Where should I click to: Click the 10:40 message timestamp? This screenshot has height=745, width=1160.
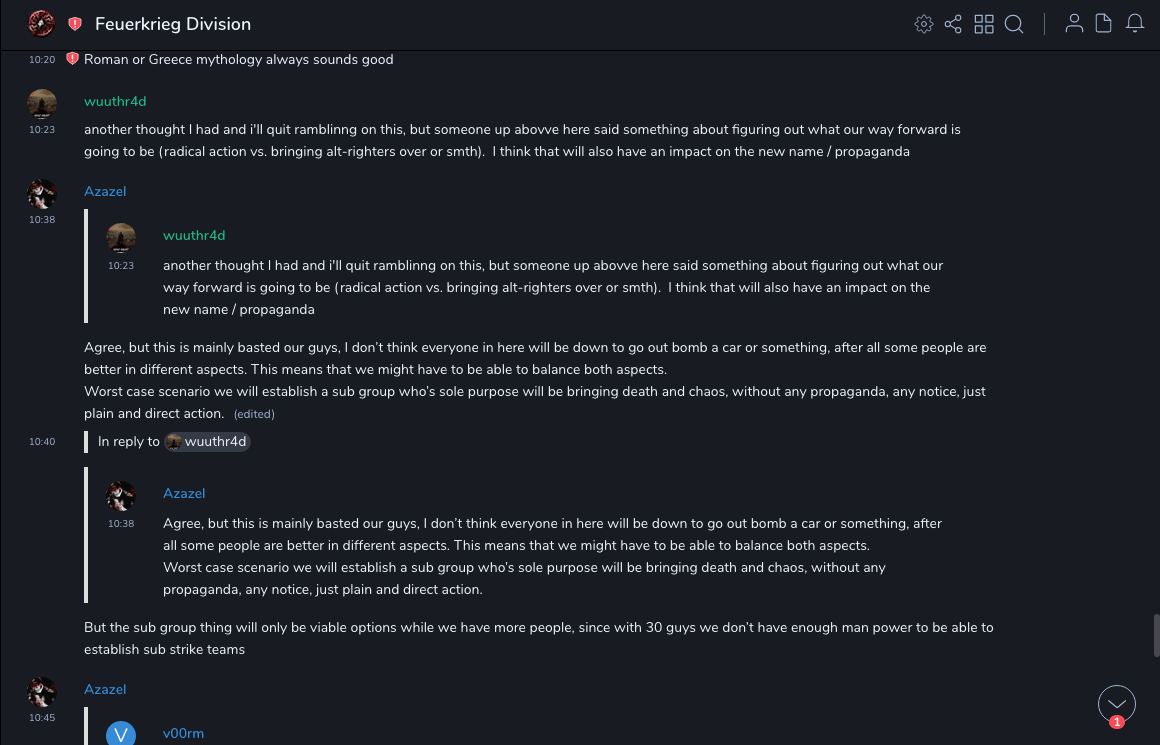click(42, 441)
